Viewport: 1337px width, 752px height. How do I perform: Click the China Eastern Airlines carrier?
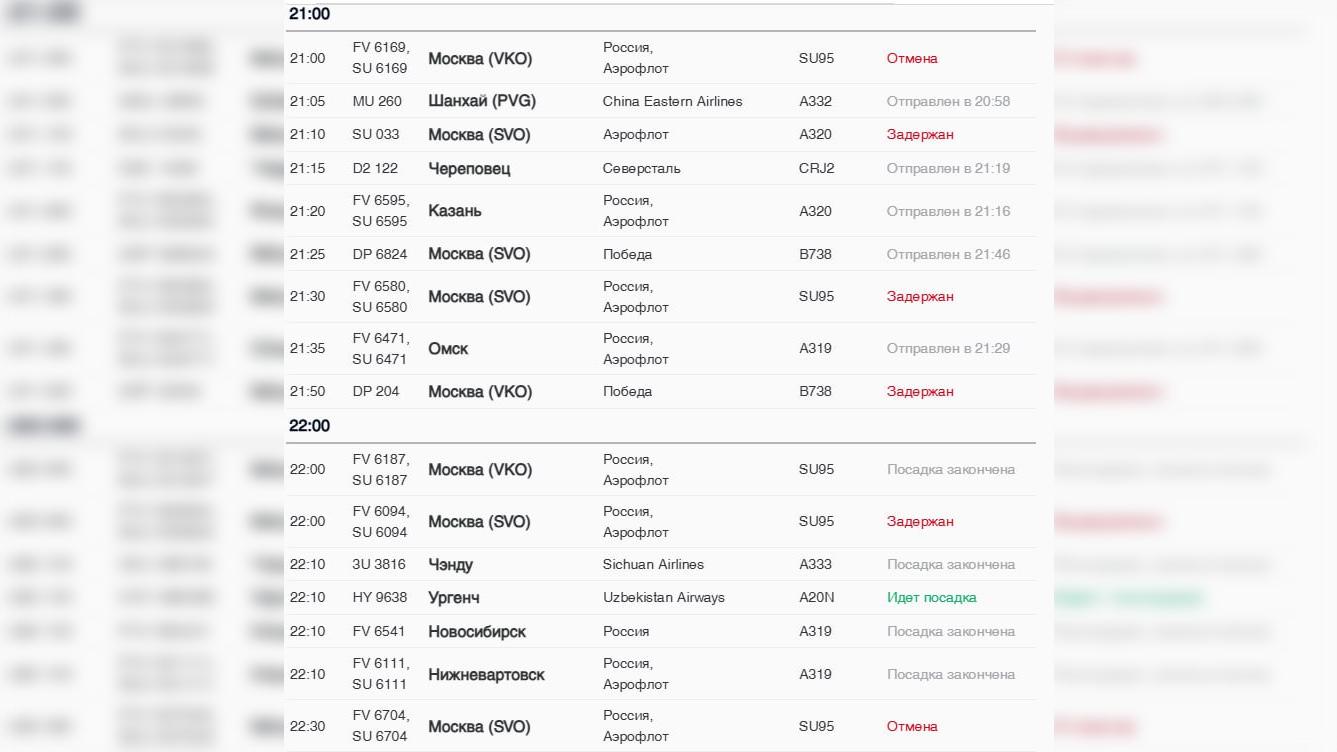coord(672,101)
